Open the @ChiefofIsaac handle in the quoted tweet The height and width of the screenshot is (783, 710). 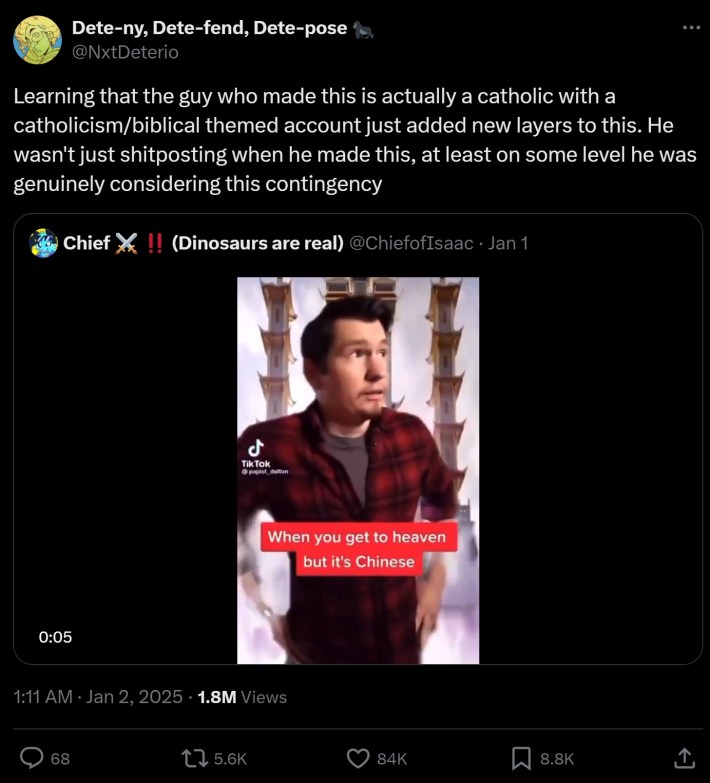pyautogui.click(x=410, y=243)
